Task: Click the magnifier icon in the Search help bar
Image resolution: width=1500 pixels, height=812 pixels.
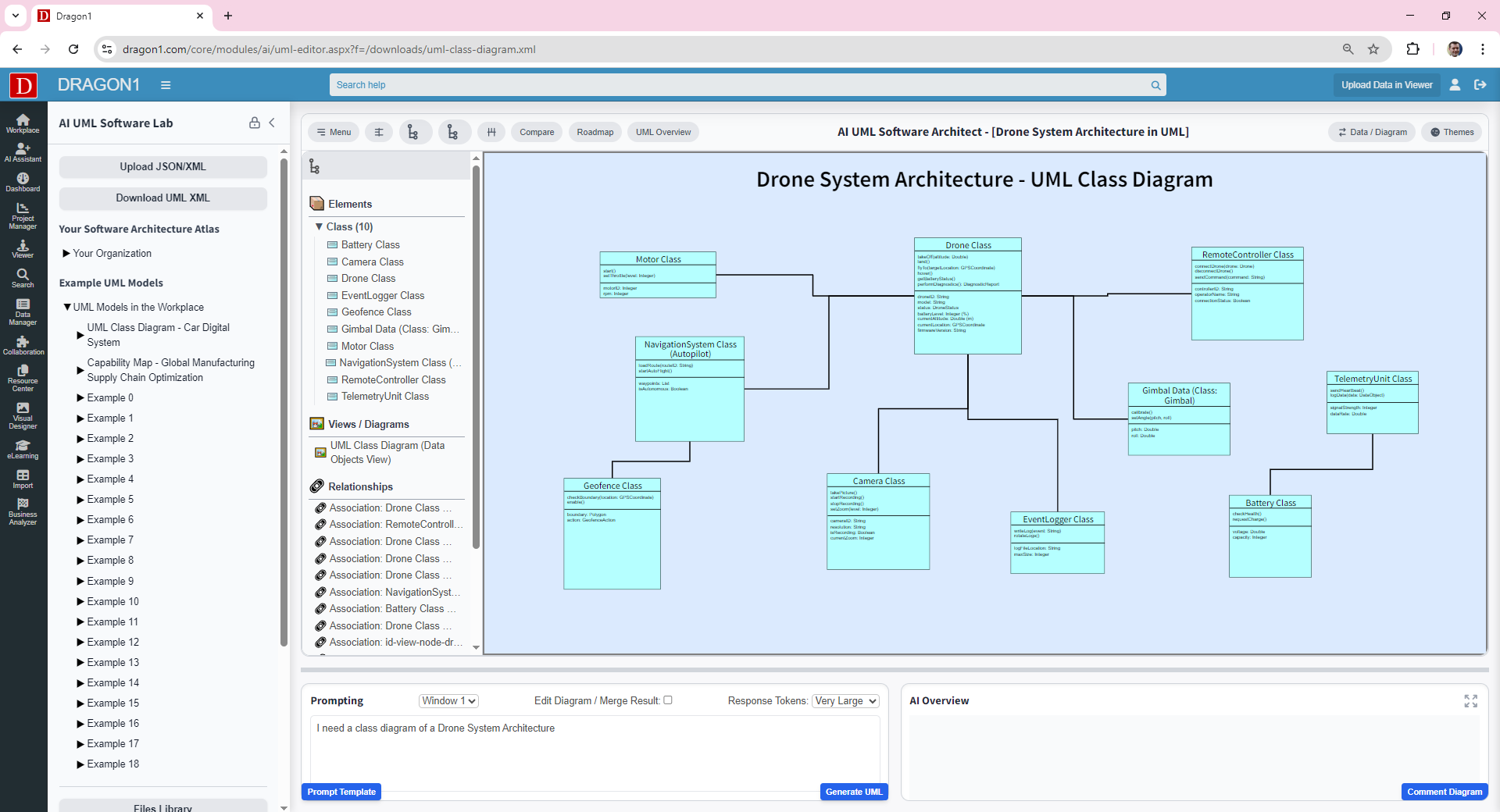Action: tap(1155, 84)
